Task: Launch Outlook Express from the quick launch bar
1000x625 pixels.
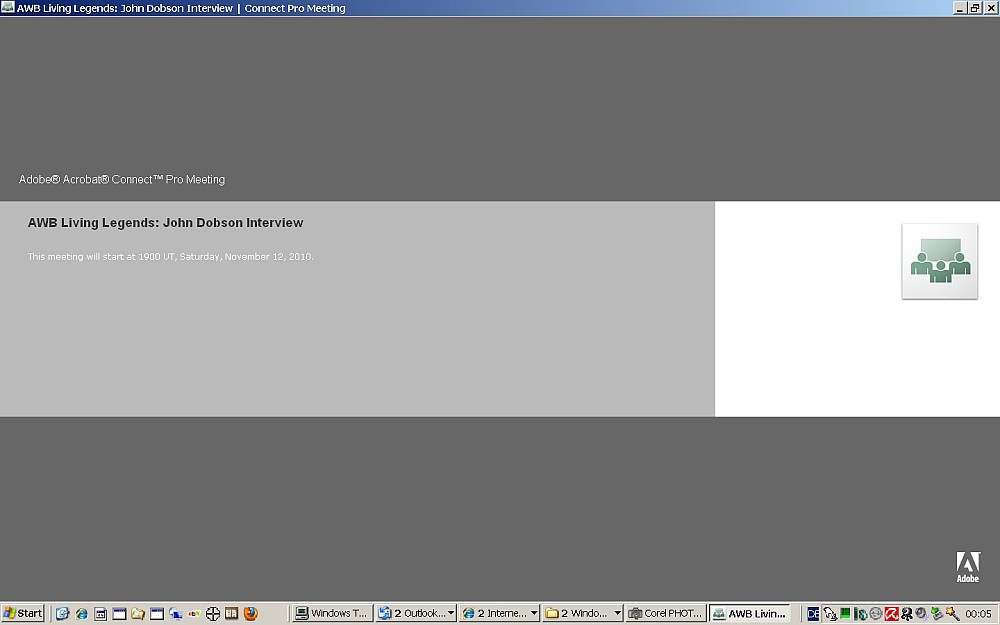Action: (x=62, y=614)
